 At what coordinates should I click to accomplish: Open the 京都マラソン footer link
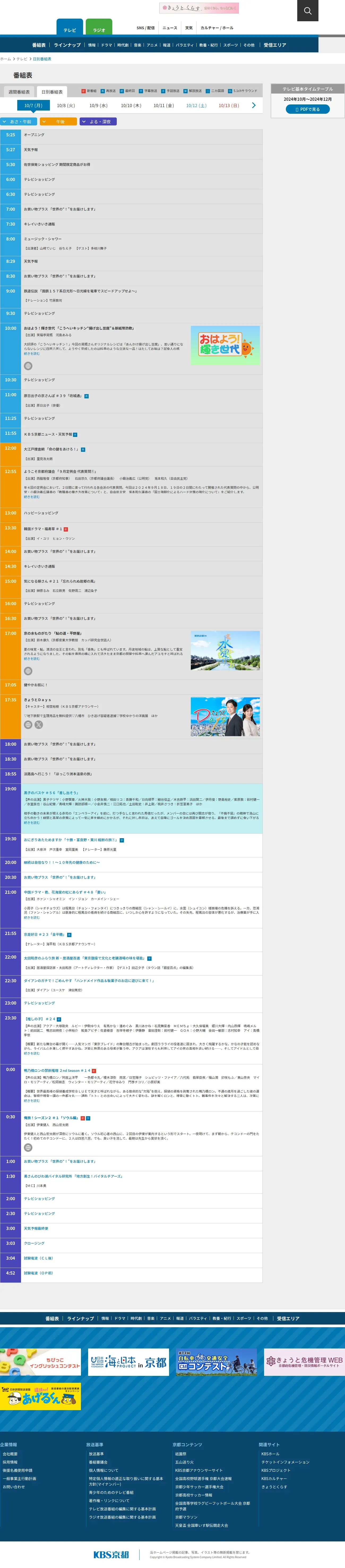187,1518
